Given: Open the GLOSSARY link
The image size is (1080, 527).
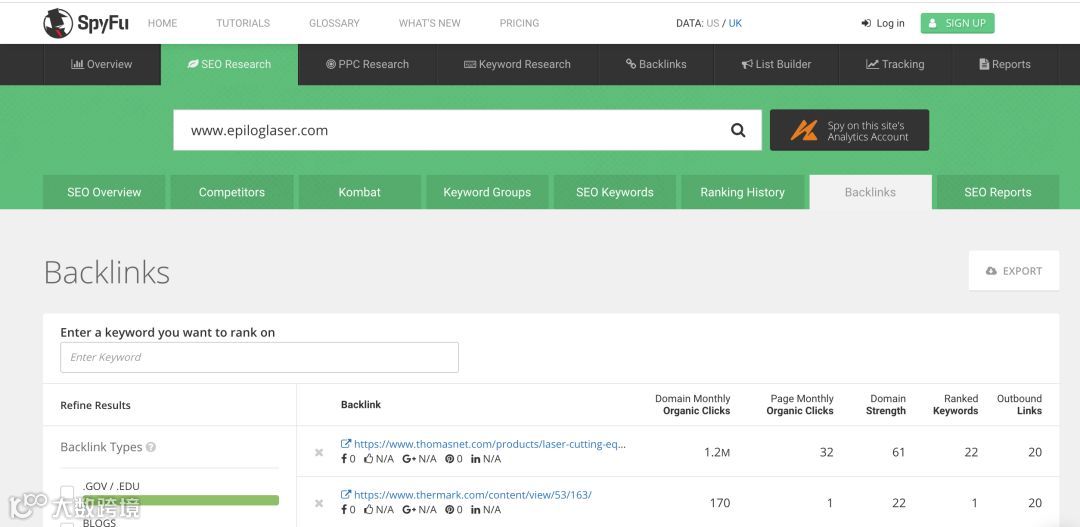Looking at the screenshot, I should click(334, 23).
